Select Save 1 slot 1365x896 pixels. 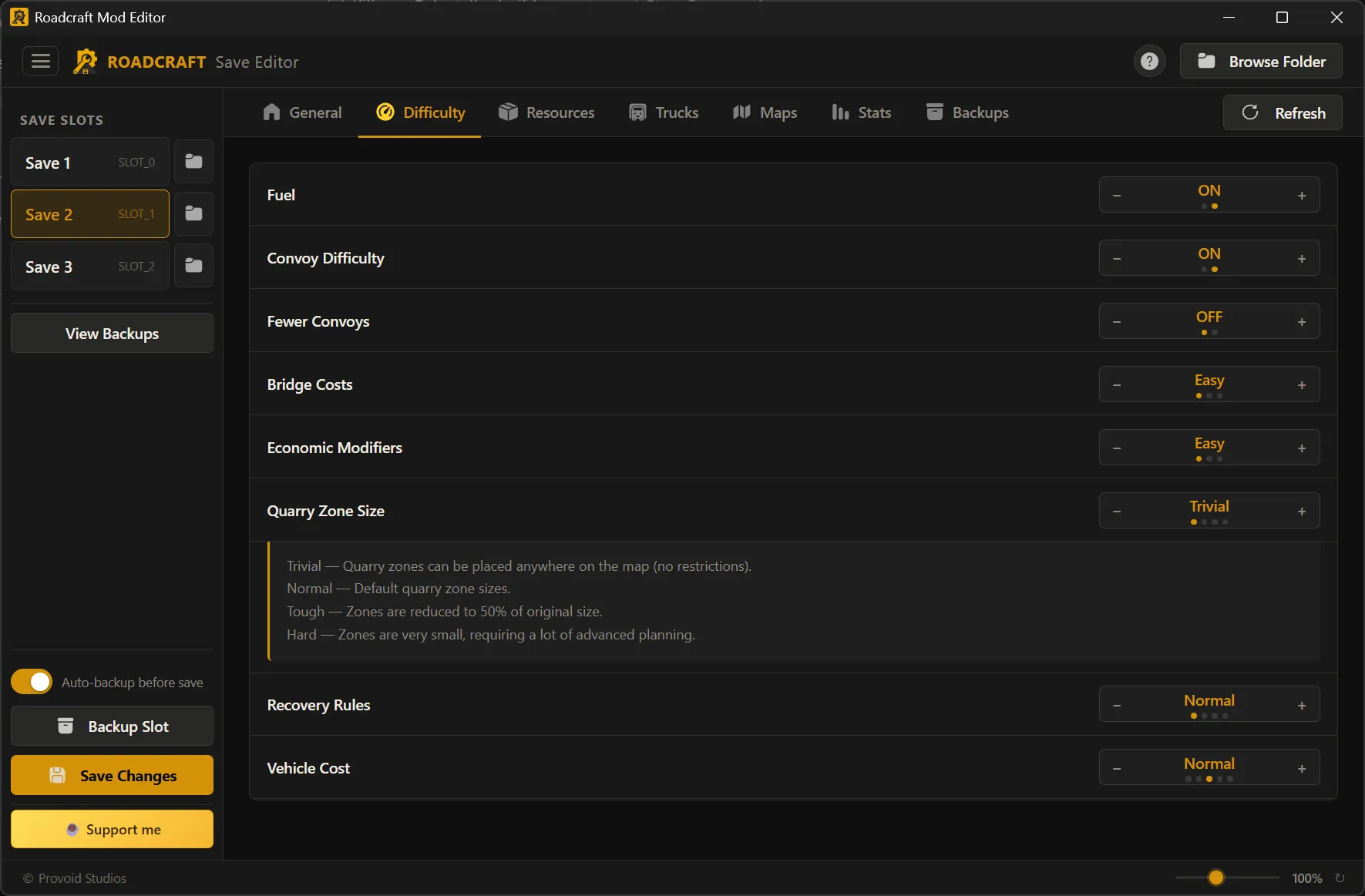pyautogui.click(x=89, y=162)
